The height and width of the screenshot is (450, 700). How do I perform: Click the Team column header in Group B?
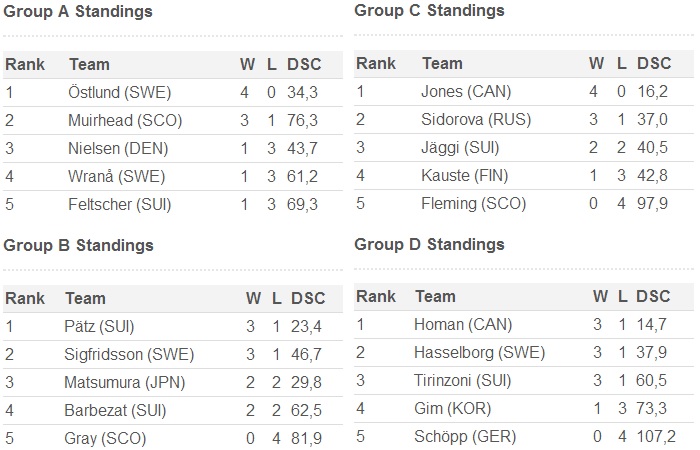pyautogui.click(x=85, y=298)
